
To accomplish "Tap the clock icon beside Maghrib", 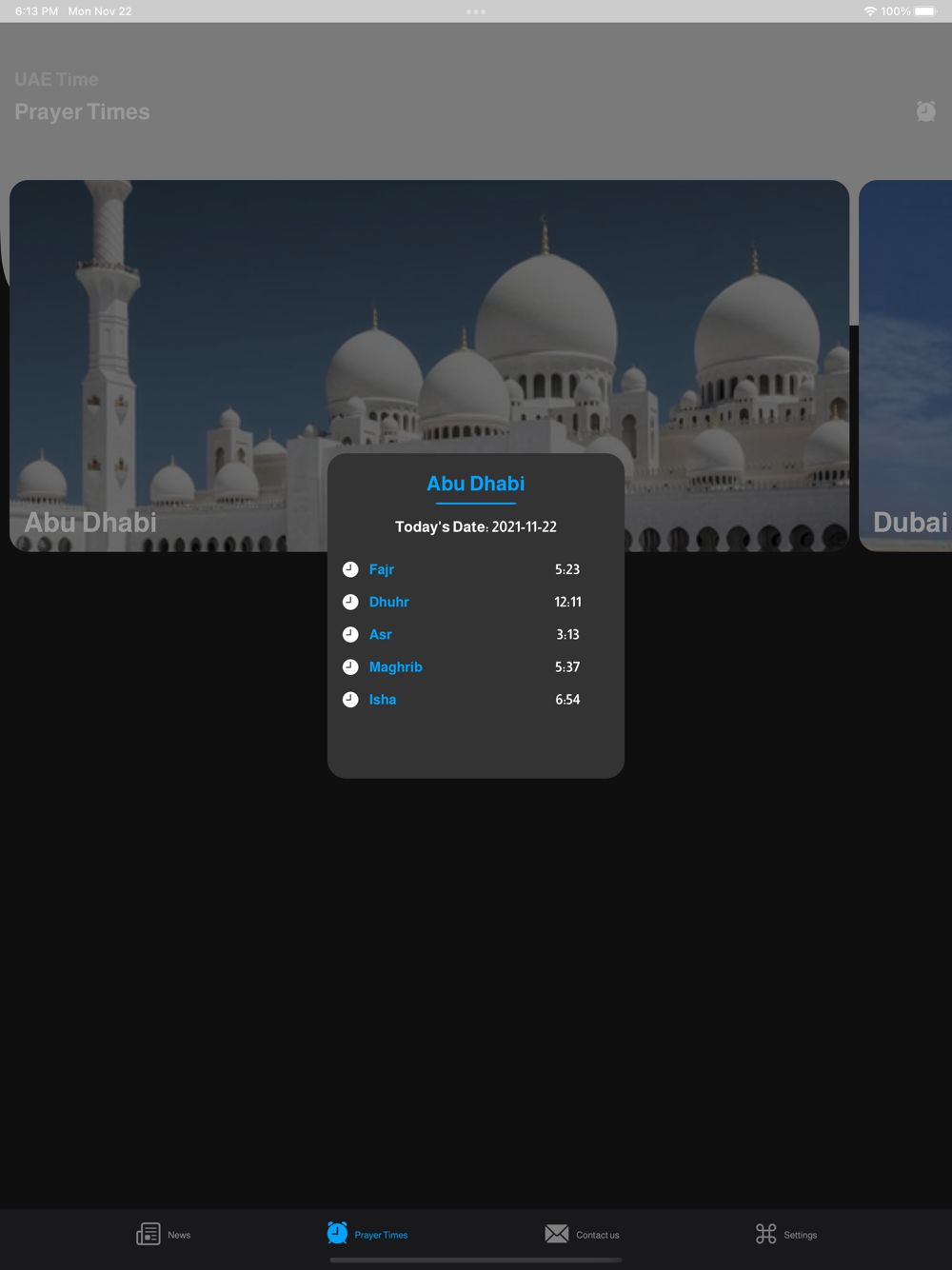I will pos(350,666).
